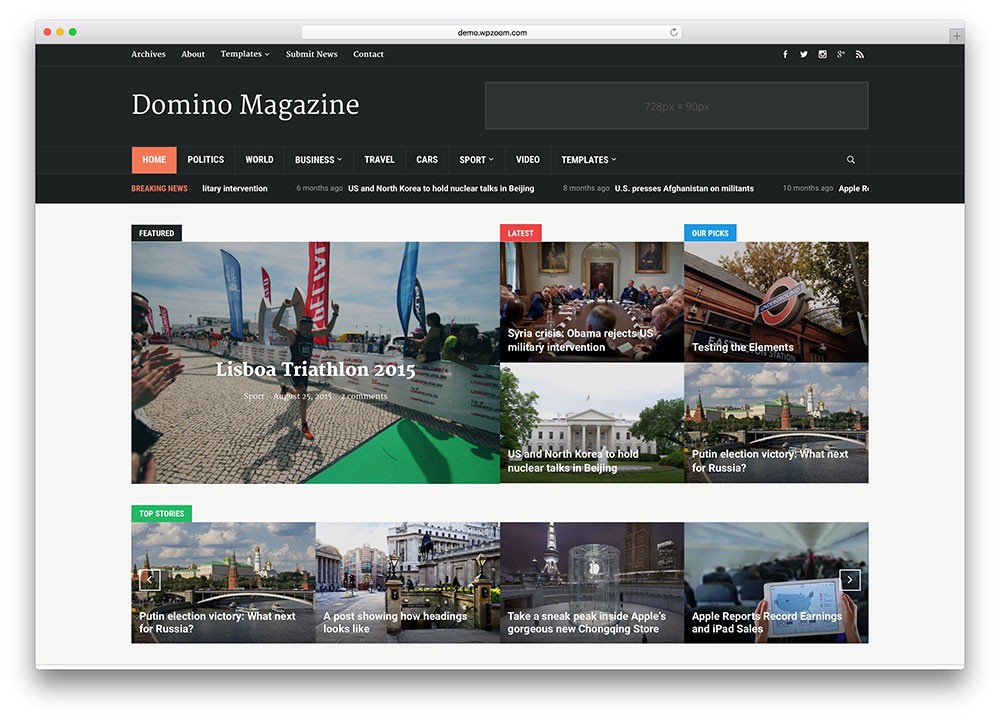The image size is (1000, 720).
Task: Open Syria crisis Obama article thumbnail
Action: pyautogui.click(x=592, y=302)
